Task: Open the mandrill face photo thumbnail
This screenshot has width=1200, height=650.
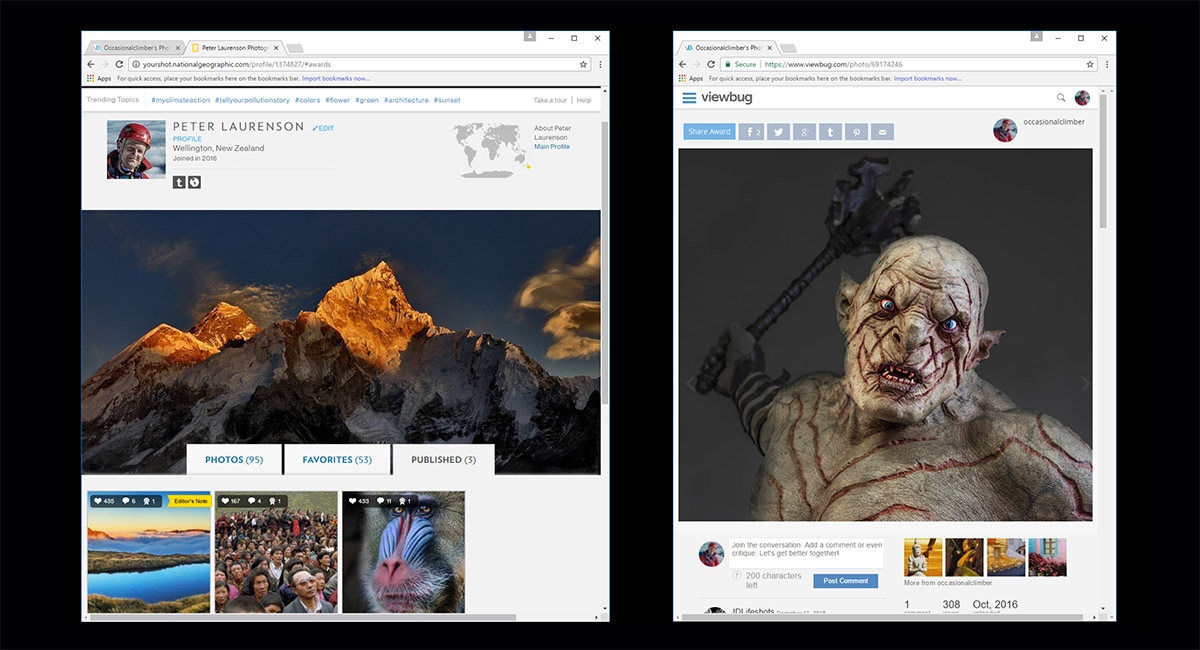Action: 403,552
